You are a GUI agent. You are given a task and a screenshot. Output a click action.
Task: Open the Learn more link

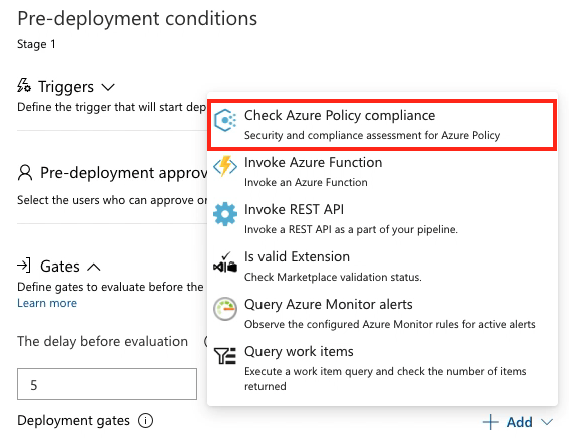click(x=47, y=303)
